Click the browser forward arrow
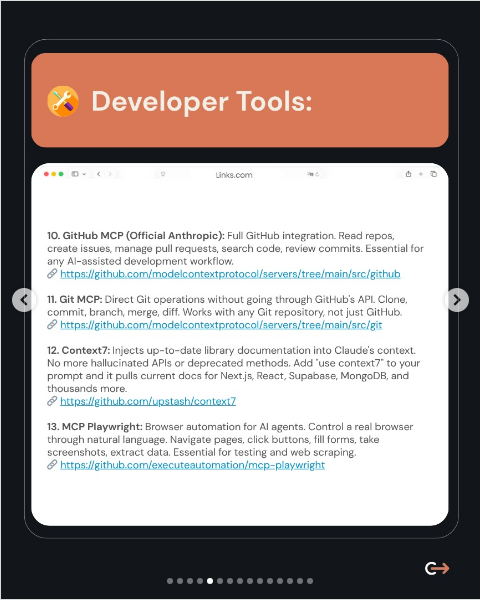480x600 pixels. (x=110, y=174)
